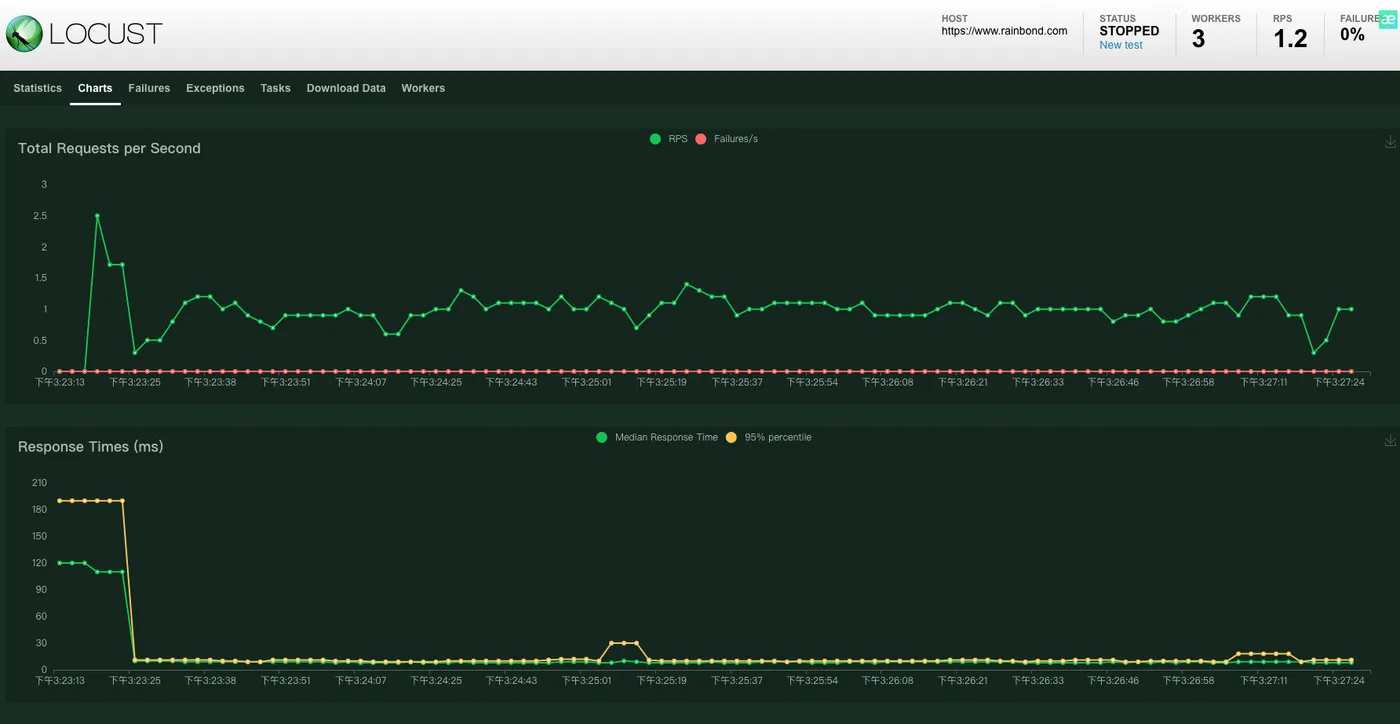
Task: Click first 95% percentile point at 190 ms
Action: coord(60,500)
